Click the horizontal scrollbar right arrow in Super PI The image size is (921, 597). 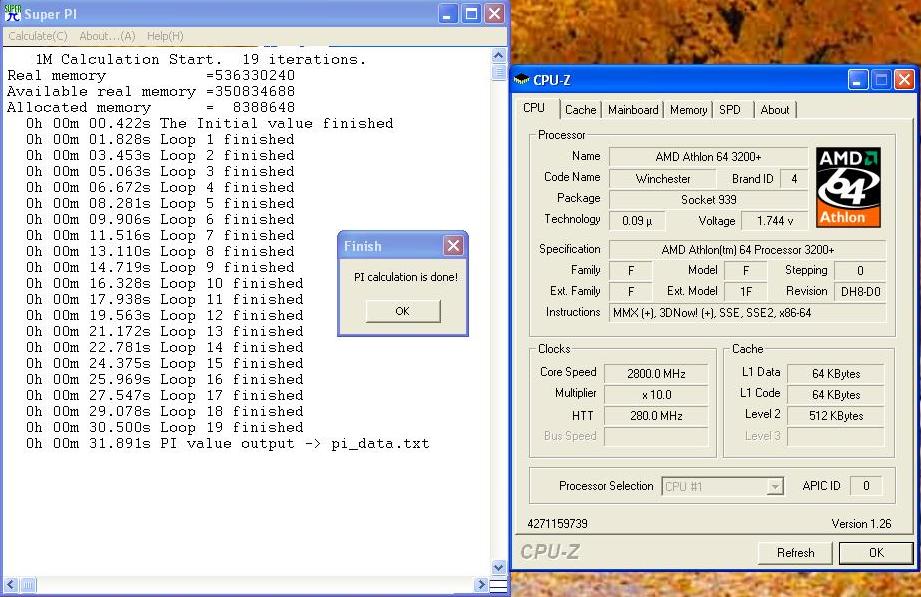(x=481, y=585)
